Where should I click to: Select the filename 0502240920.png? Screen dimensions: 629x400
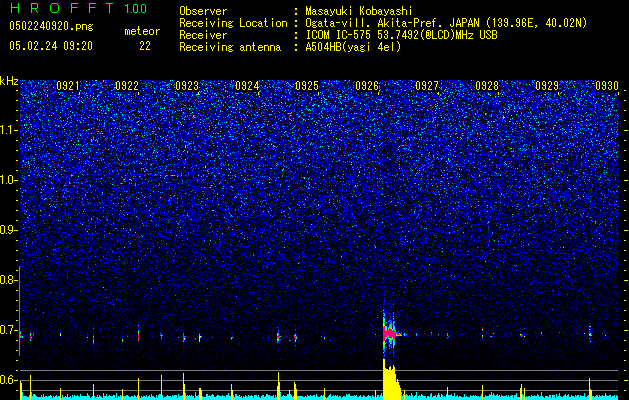click(x=51, y=27)
